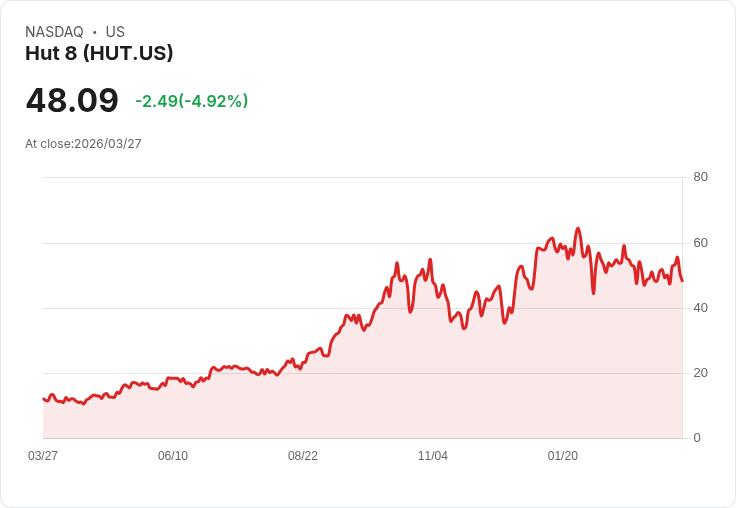Click the At close date text
This screenshot has height=508, width=736.
click(x=83, y=144)
